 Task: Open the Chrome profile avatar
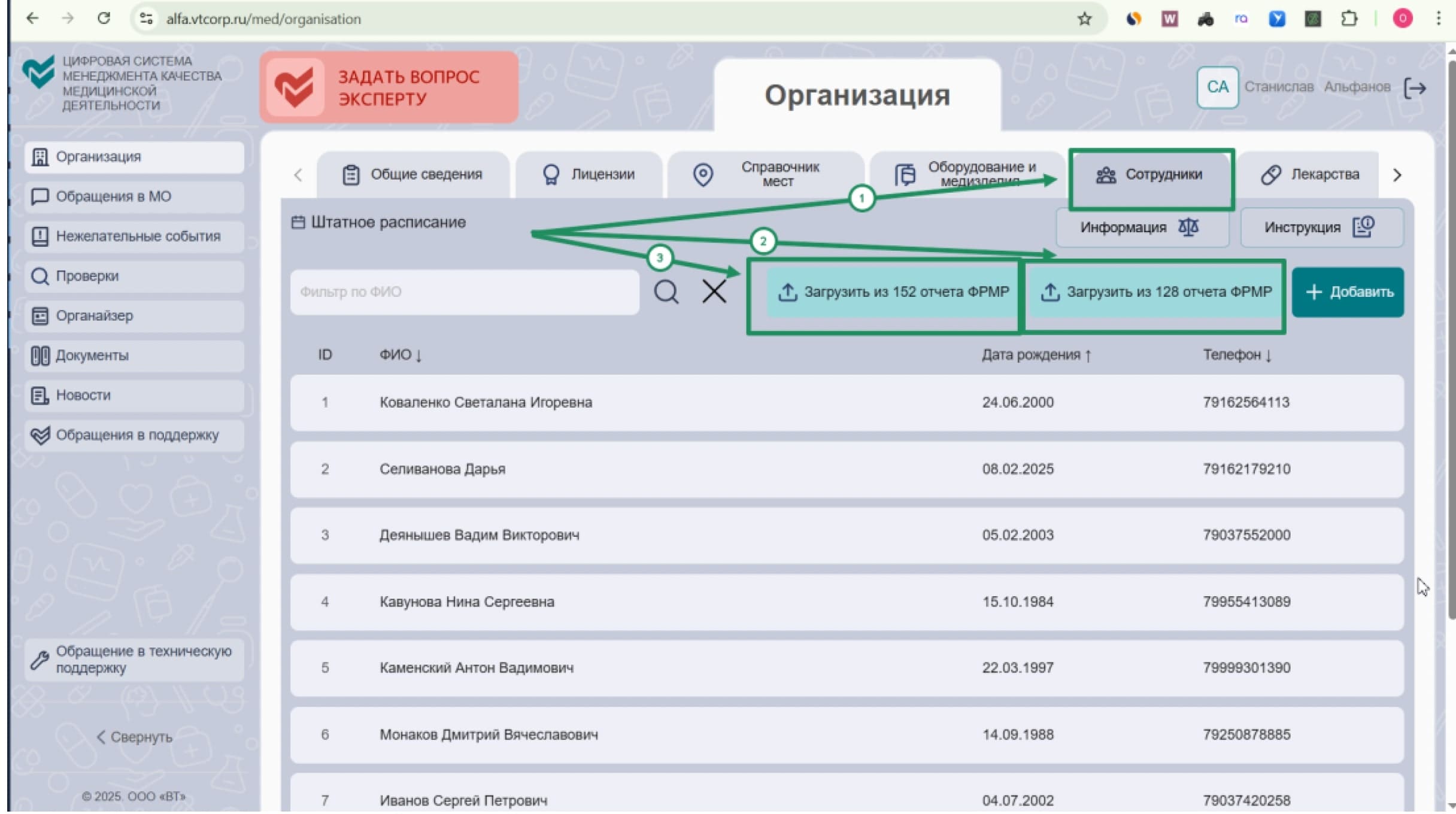click(1403, 19)
